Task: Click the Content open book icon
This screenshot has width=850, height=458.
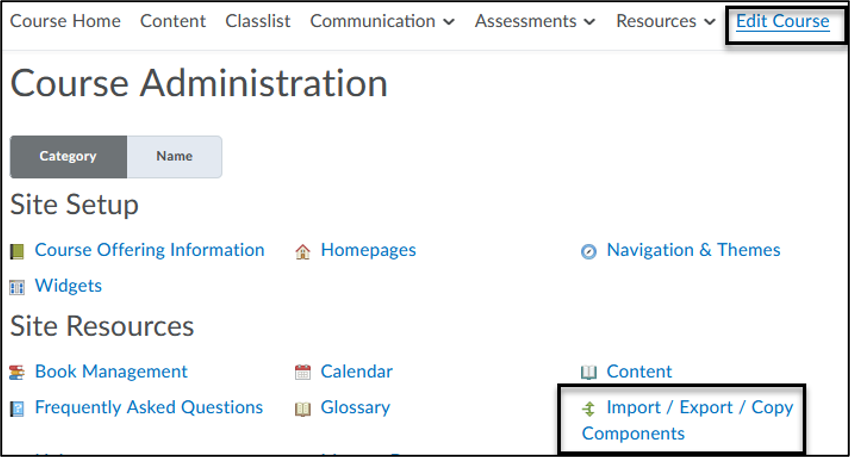Action: coord(589,372)
